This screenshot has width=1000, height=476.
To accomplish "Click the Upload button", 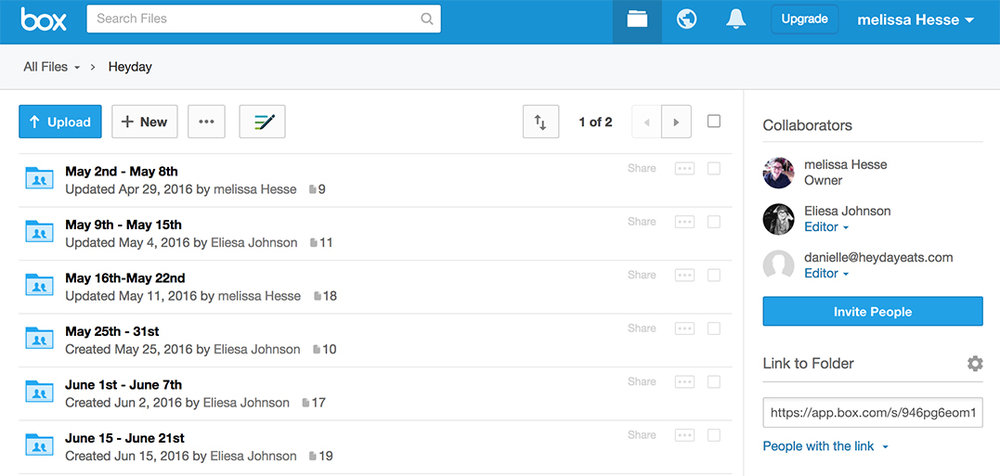I will click(60, 121).
